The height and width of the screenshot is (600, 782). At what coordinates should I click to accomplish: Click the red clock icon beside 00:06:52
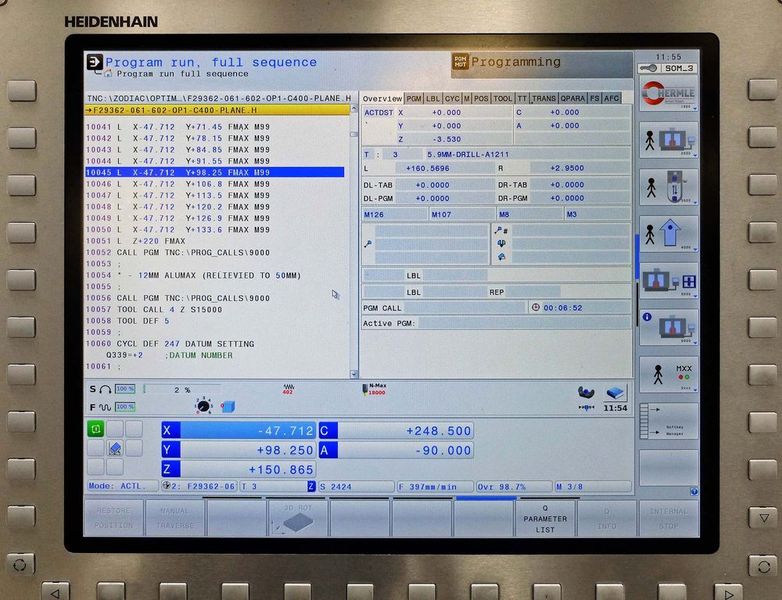tap(536, 308)
